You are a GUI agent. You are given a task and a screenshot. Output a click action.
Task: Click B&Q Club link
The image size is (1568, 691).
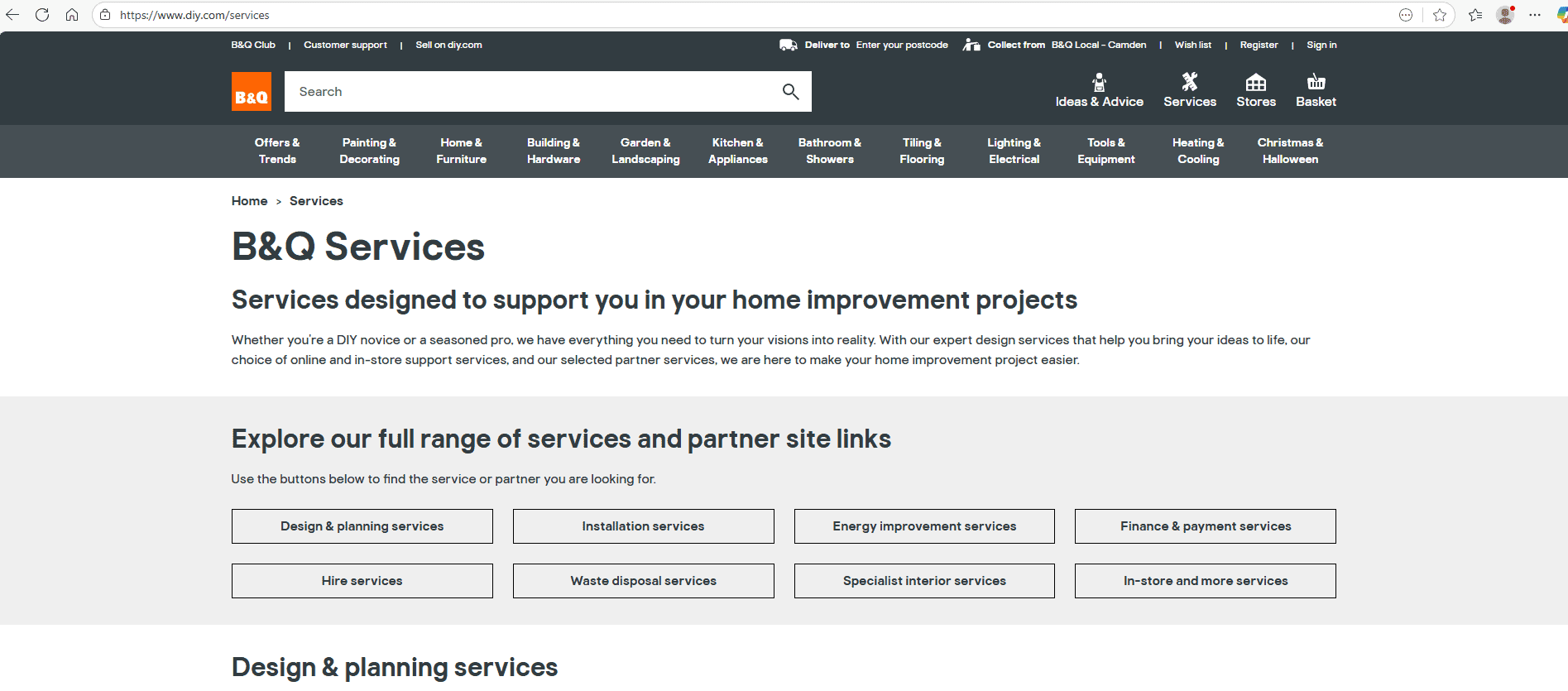(253, 45)
